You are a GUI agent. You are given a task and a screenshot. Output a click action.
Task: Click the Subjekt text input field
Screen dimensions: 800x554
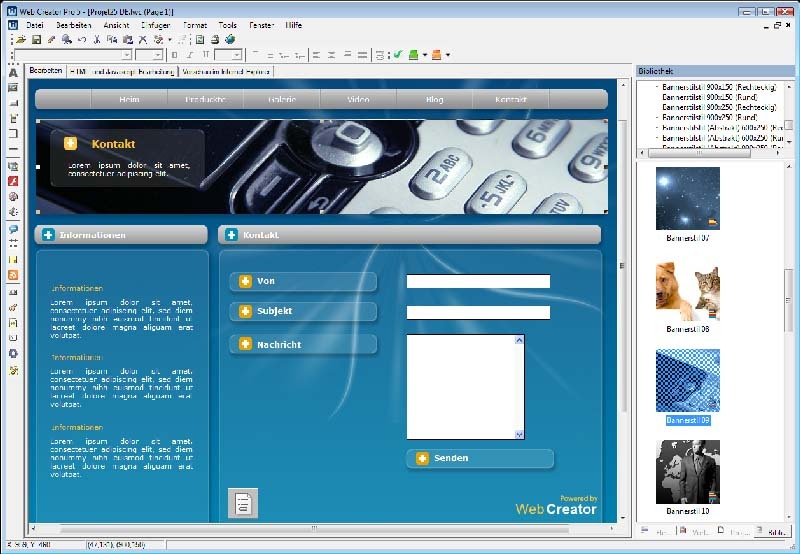pyautogui.click(x=478, y=312)
